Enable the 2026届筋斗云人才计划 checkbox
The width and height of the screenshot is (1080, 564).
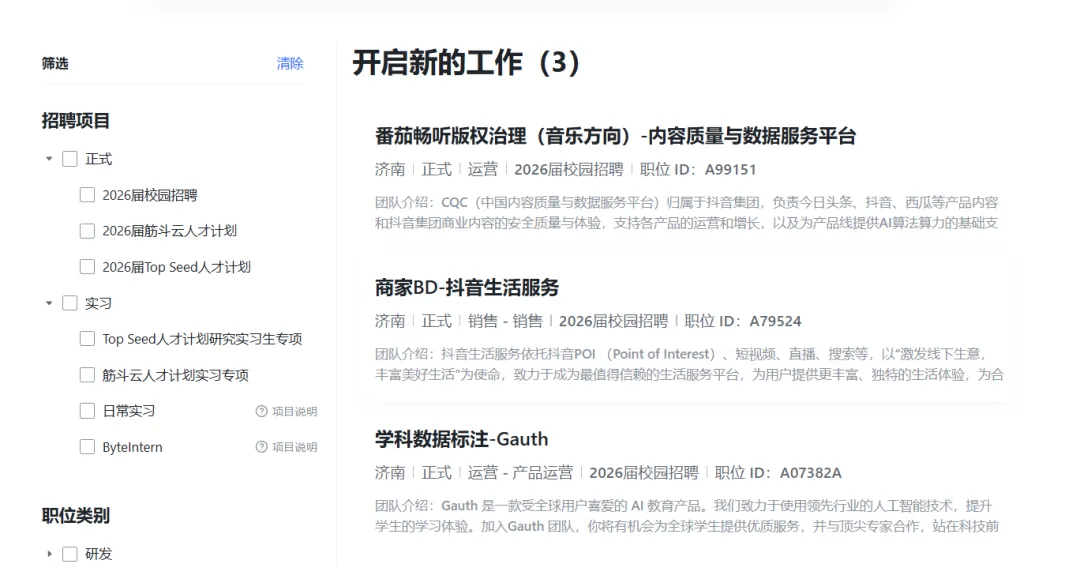tap(87, 231)
